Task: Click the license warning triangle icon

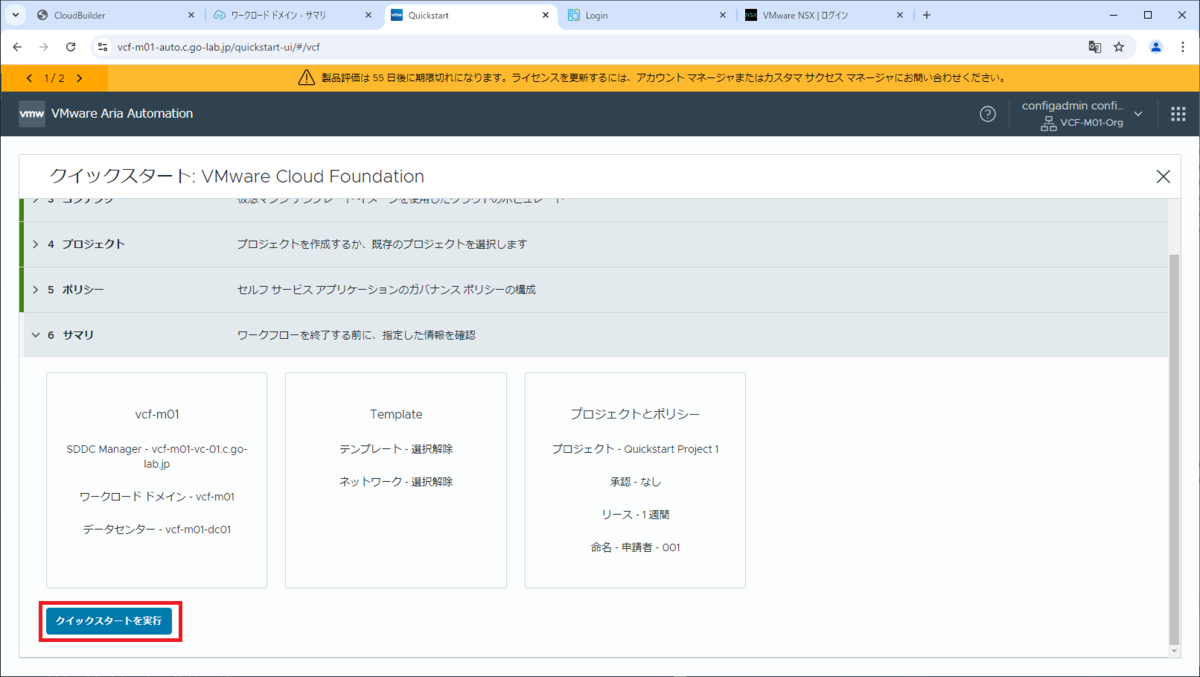Action: click(x=307, y=78)
